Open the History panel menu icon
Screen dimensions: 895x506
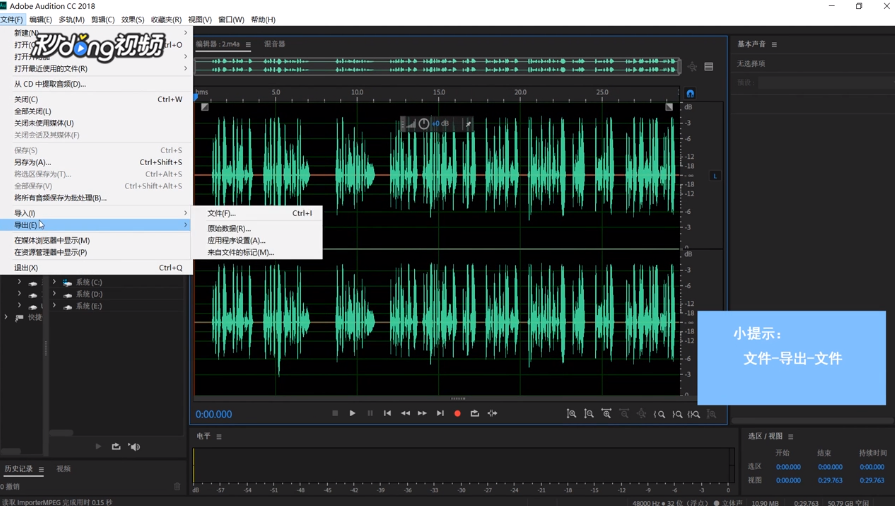click(41, 469)
